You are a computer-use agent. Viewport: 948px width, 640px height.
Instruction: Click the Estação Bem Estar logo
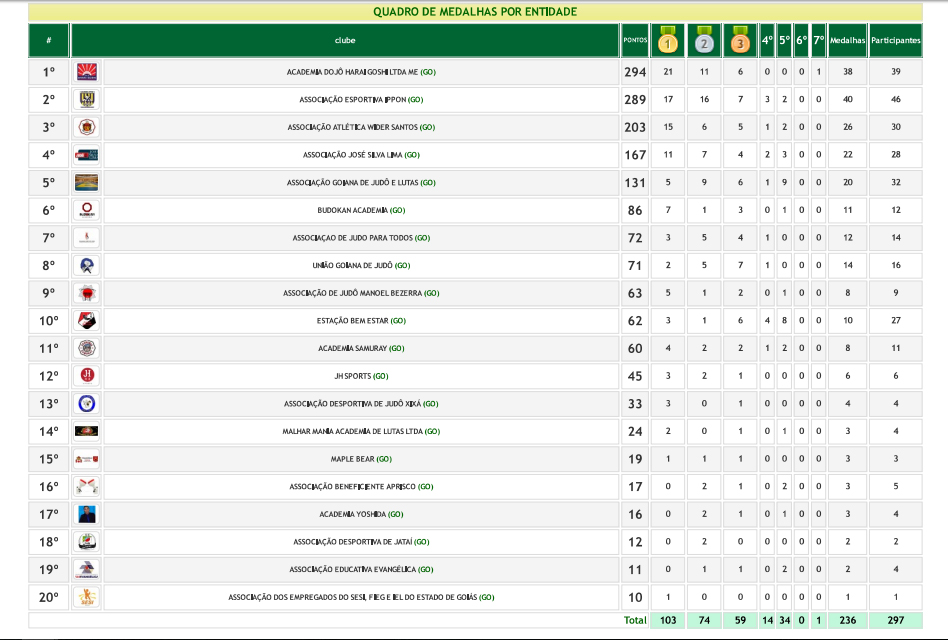pos(86,321)
